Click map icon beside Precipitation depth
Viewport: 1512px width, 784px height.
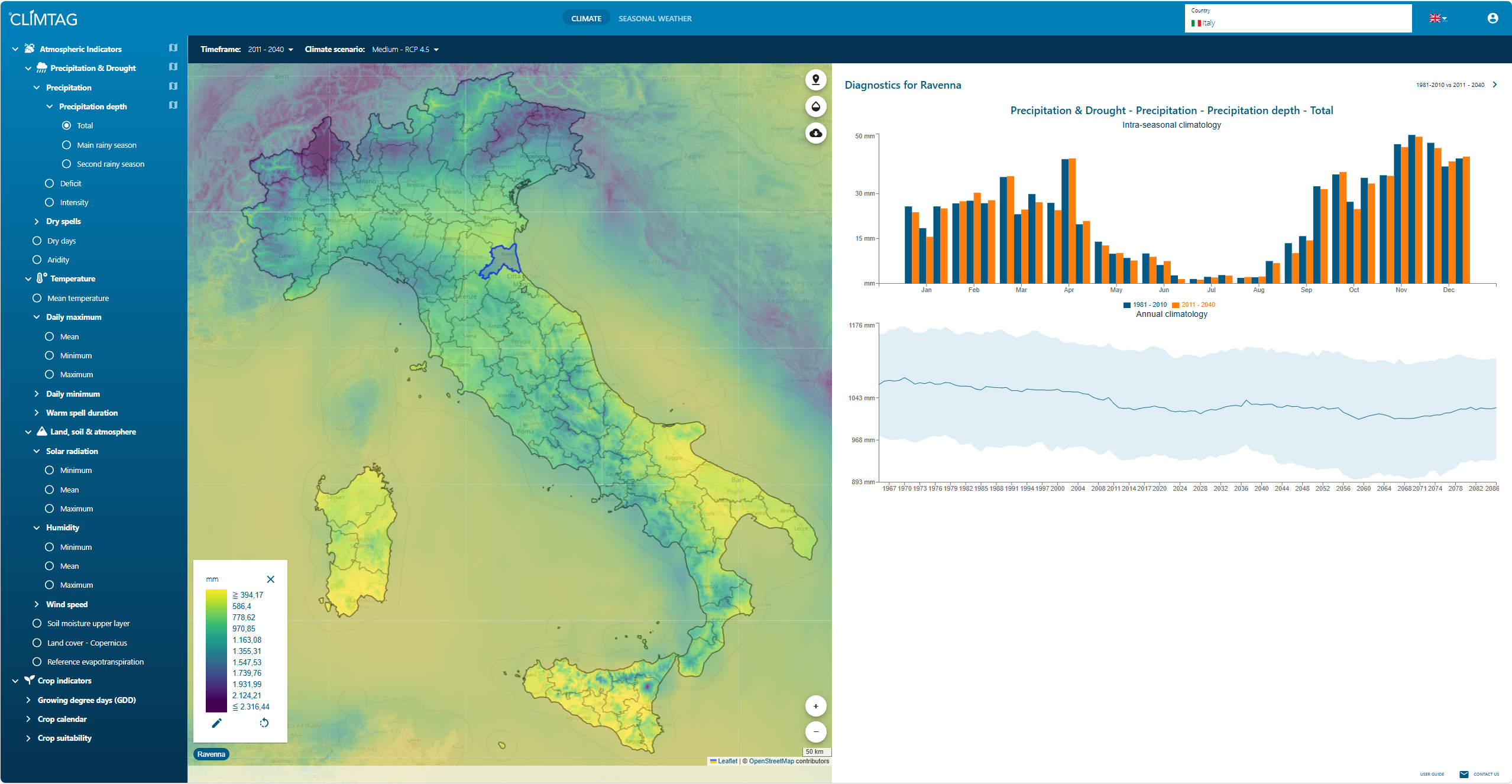[x=173, y=105]
